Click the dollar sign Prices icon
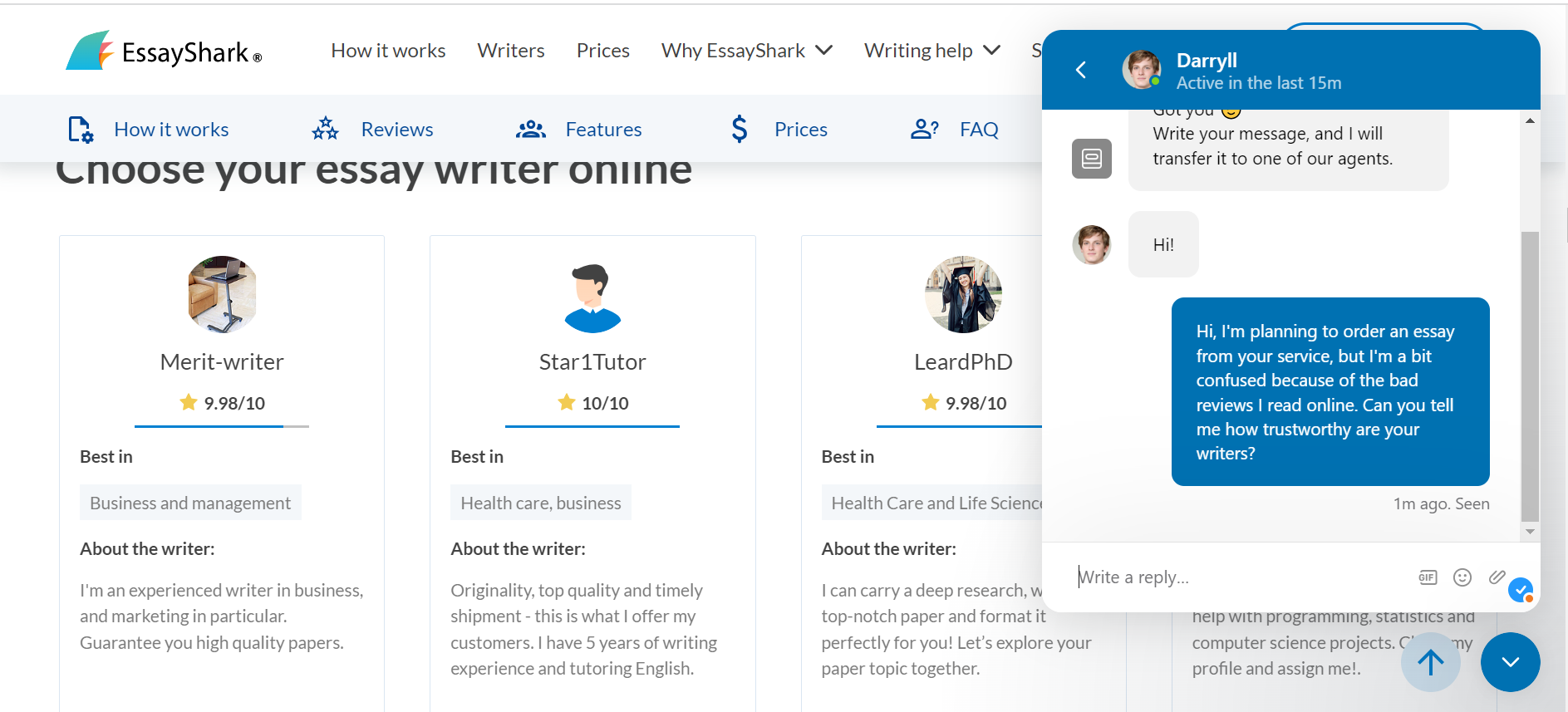 click(x=739, y=130)
